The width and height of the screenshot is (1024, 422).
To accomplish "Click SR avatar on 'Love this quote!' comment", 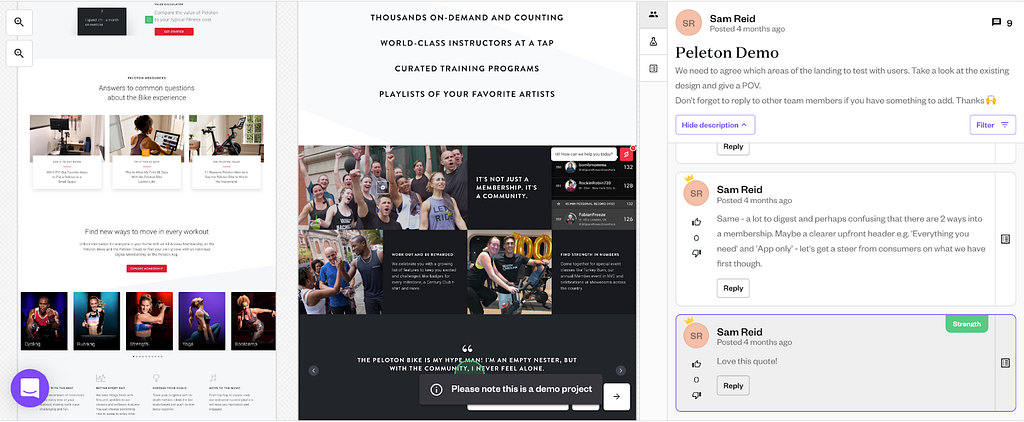I will [x=696, y=336].
